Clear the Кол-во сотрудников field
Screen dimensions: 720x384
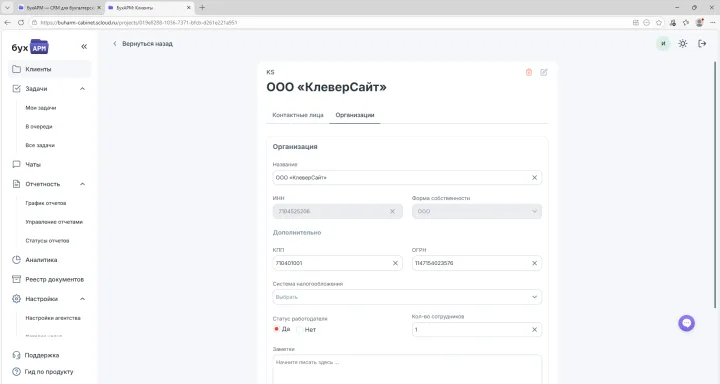(x=534, y=330)
